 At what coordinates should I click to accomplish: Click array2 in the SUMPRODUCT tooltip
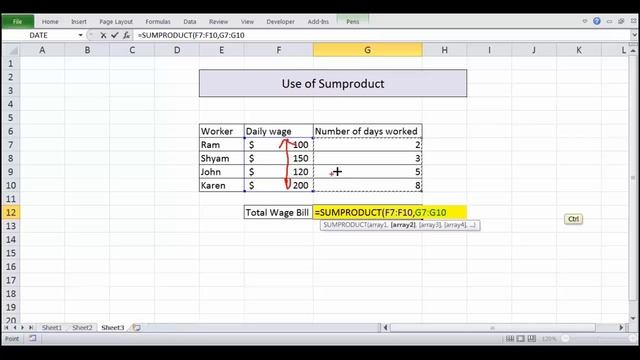point(403,225)
